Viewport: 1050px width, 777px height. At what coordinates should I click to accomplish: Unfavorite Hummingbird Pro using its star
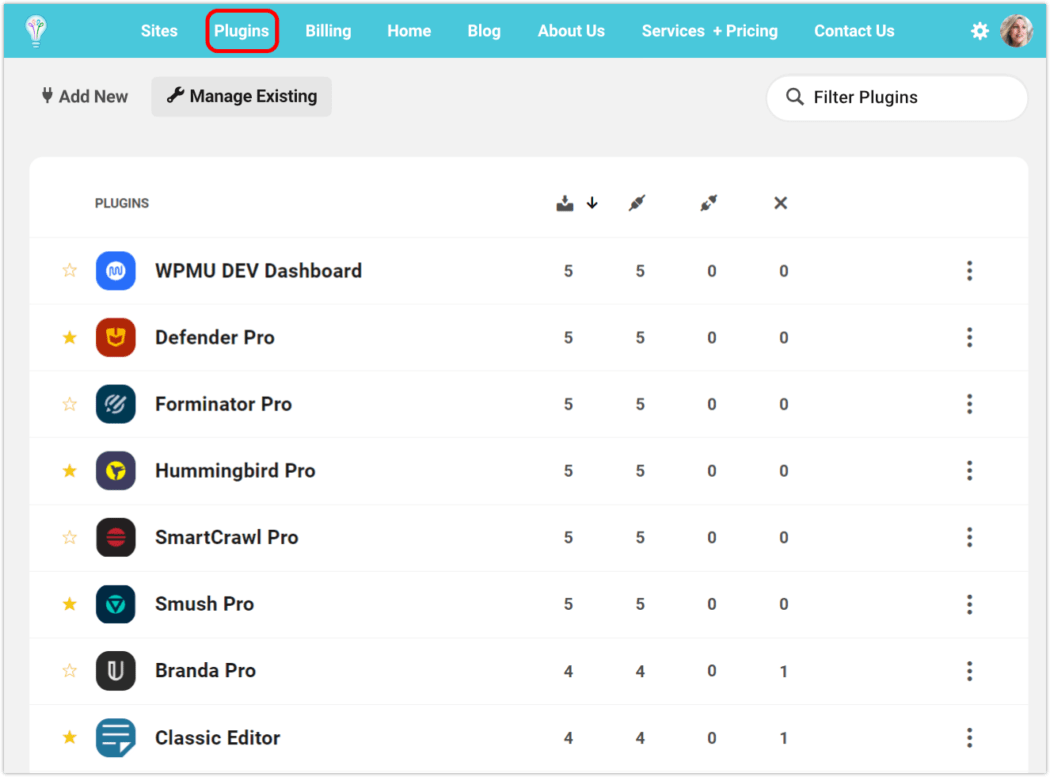click(x=70, y=471)
